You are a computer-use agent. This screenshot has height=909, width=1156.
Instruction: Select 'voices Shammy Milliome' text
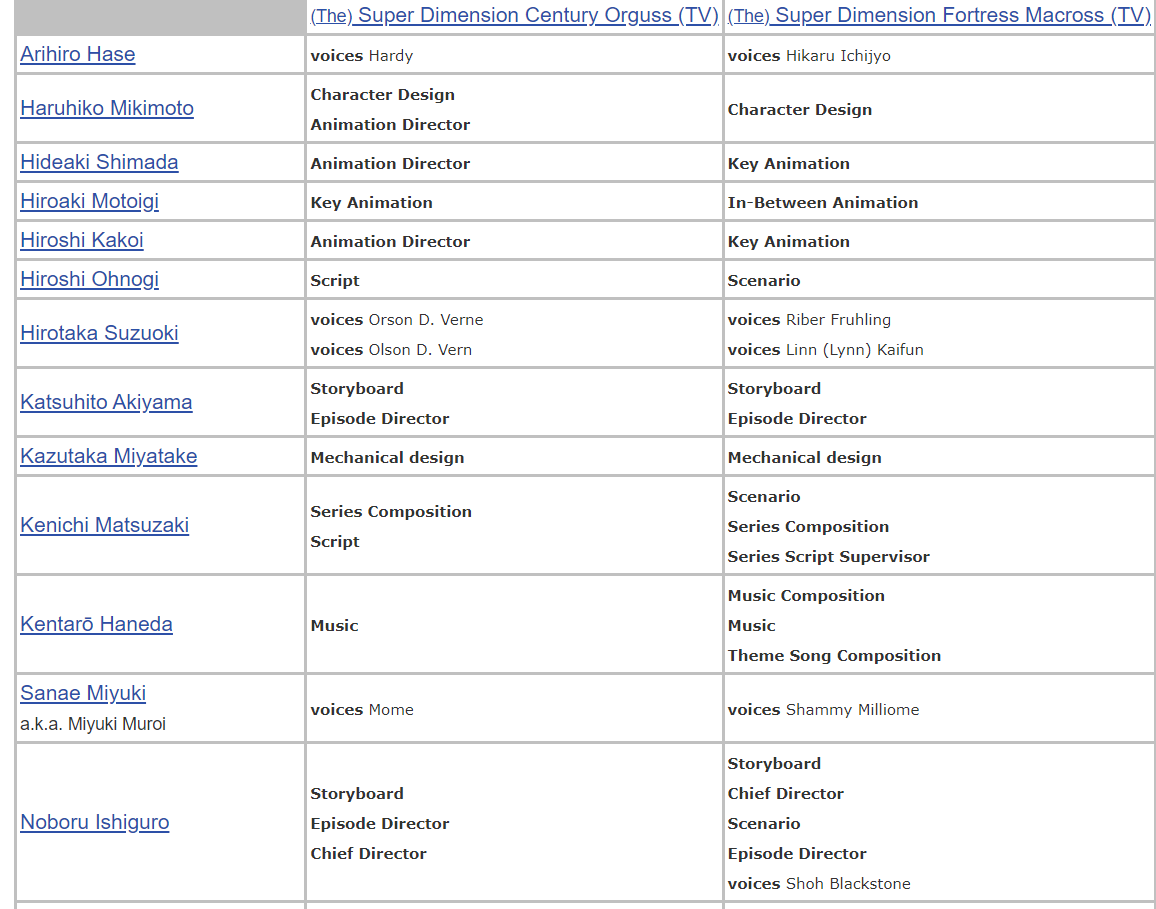coord(823,710)
